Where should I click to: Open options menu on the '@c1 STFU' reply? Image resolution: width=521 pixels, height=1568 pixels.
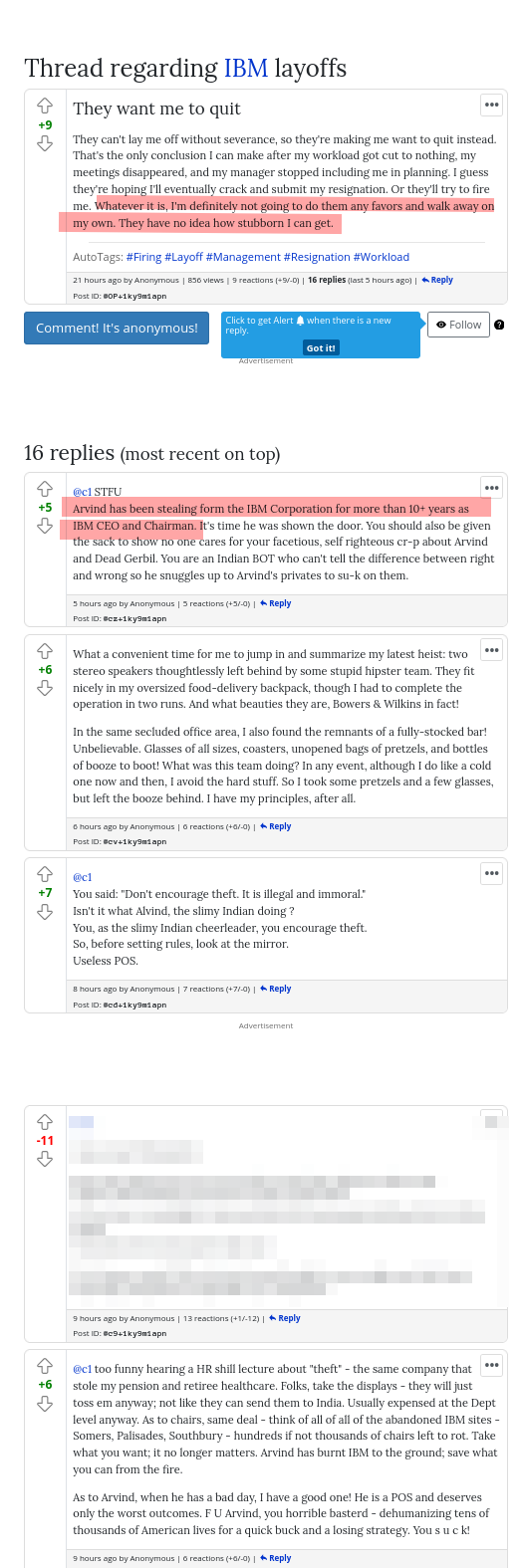491,487
